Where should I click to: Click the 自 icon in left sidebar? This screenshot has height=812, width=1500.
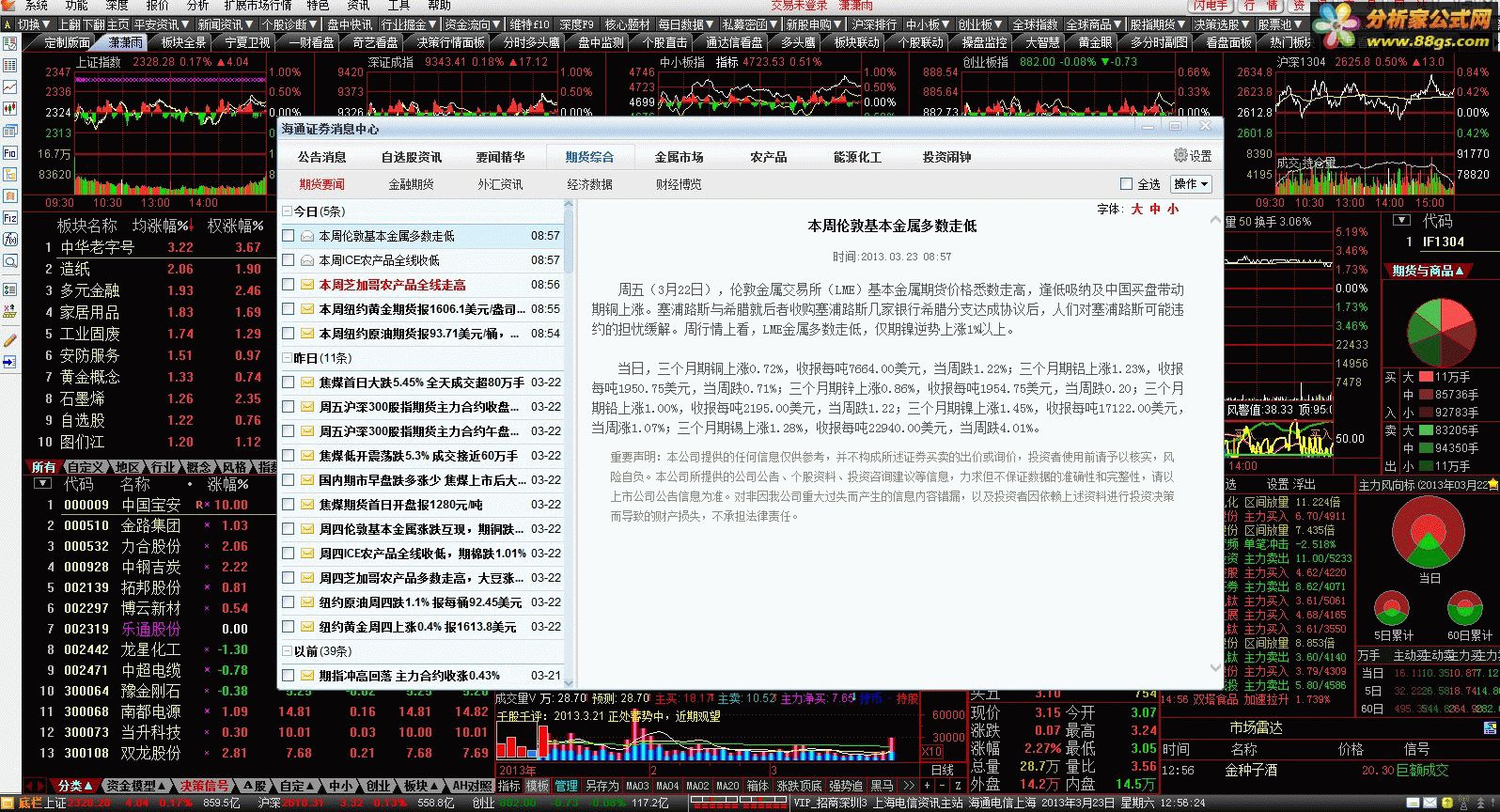tap(9, 196)
